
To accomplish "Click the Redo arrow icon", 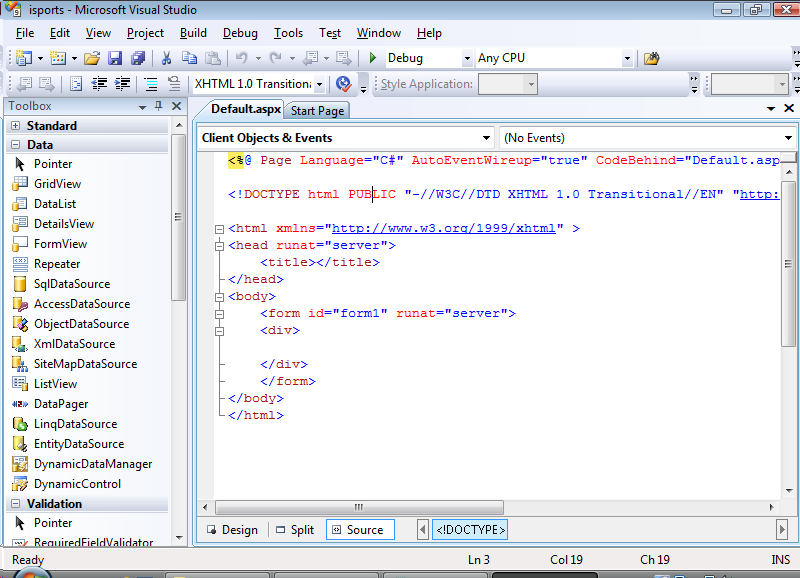I will 276,58.
